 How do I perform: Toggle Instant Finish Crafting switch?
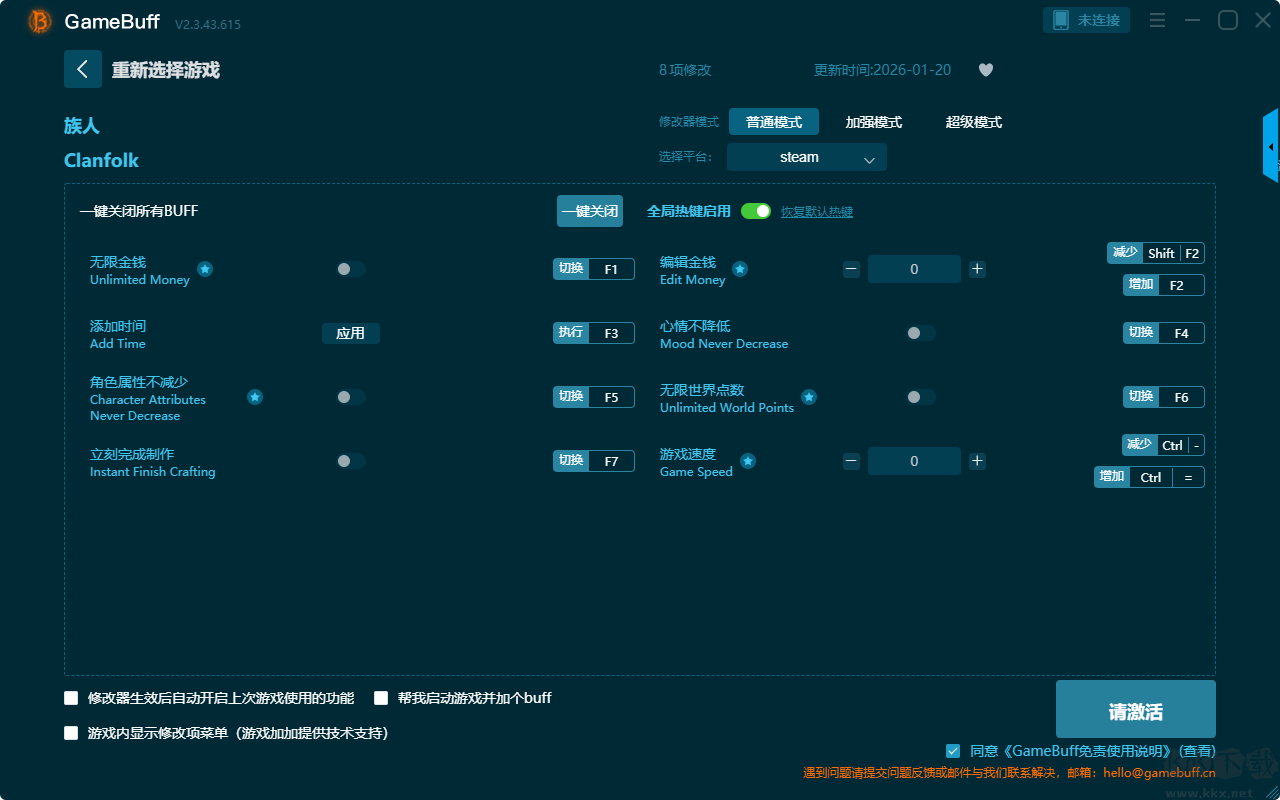click(351, 461)
